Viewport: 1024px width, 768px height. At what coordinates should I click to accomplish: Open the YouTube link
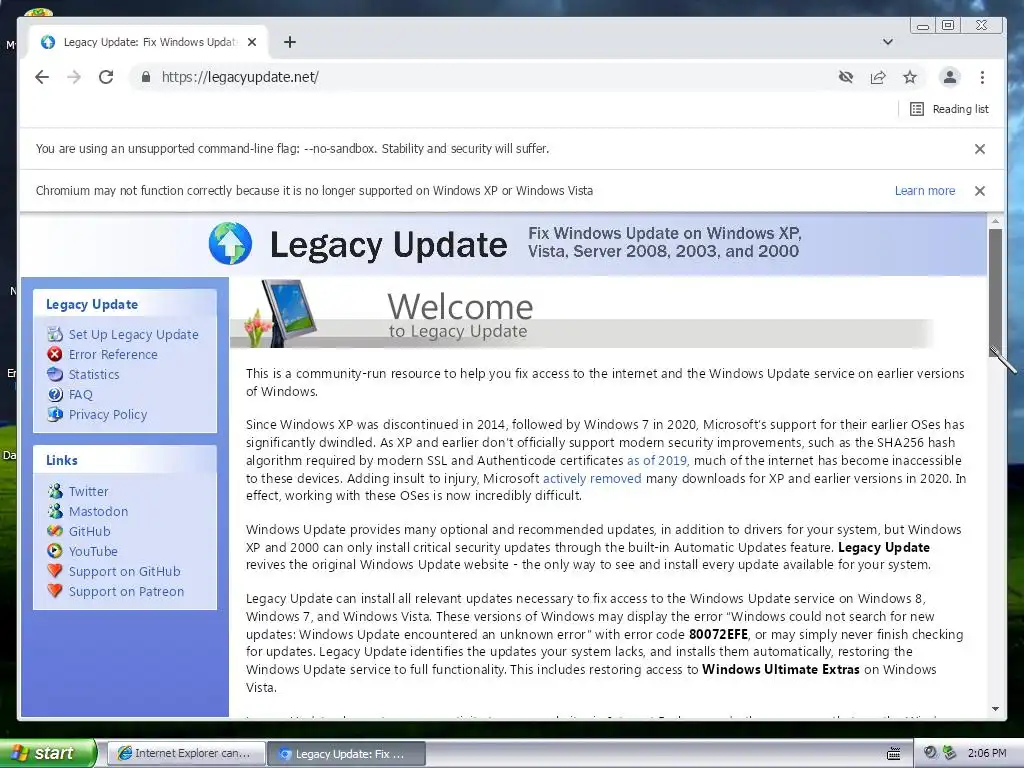pos(93,552)
